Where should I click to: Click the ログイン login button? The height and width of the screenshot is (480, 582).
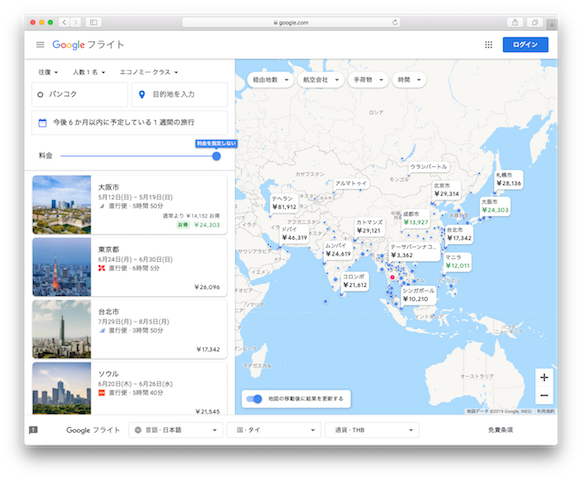click(x=525, y=45)
